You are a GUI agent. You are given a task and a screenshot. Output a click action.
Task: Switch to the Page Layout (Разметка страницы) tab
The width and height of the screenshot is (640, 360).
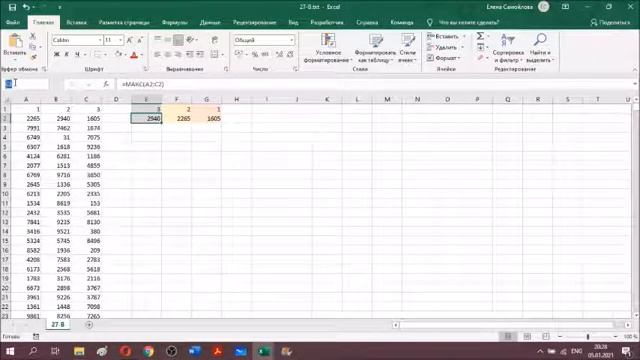click(x=124, y=22)
